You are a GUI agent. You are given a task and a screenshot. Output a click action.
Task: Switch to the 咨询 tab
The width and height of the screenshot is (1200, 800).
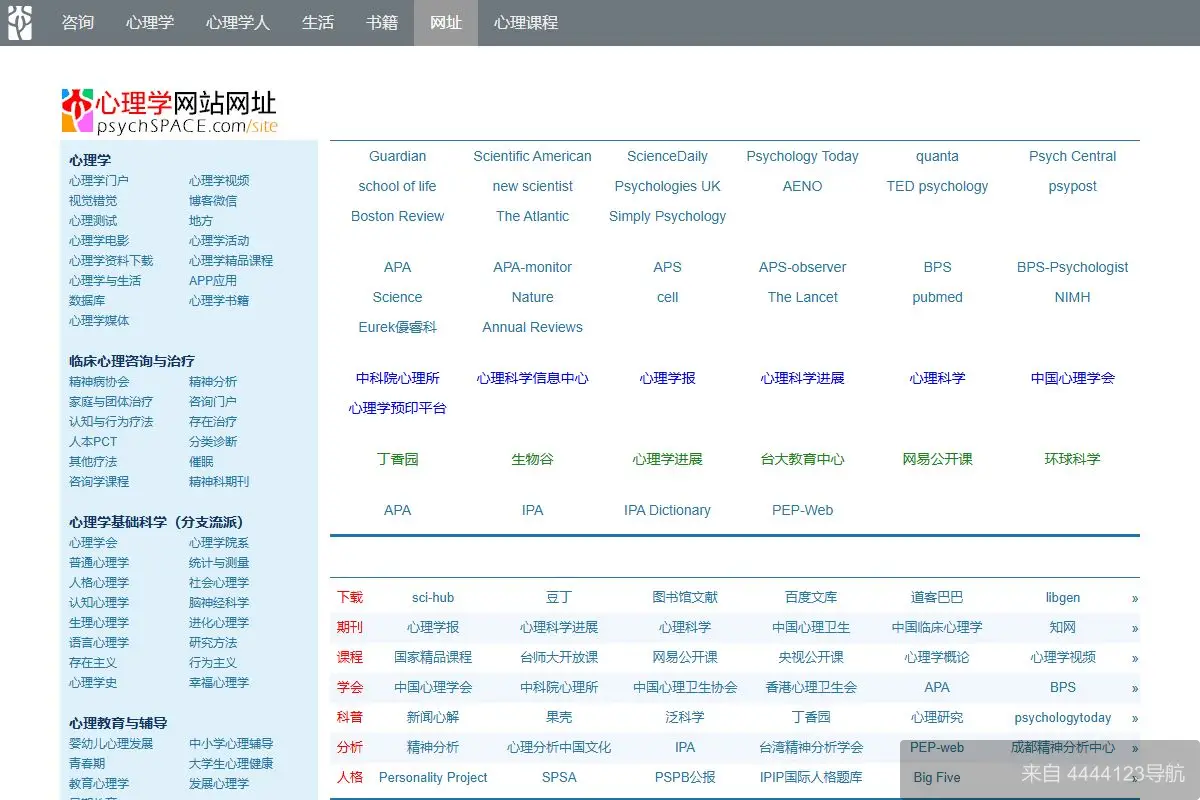[x=77, y=23]
